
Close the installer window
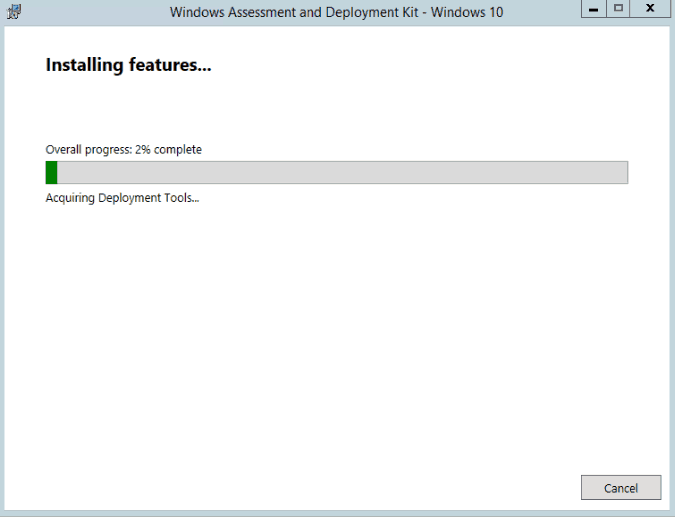650,9
